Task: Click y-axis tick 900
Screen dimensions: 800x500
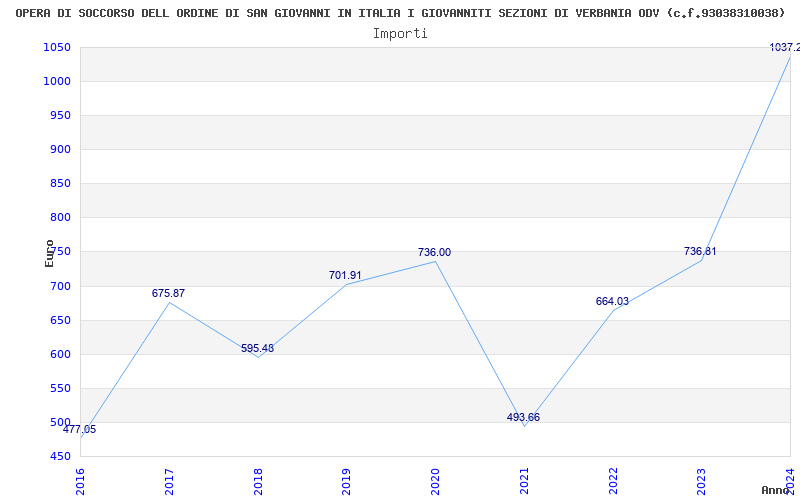Action: click(61, 149)
